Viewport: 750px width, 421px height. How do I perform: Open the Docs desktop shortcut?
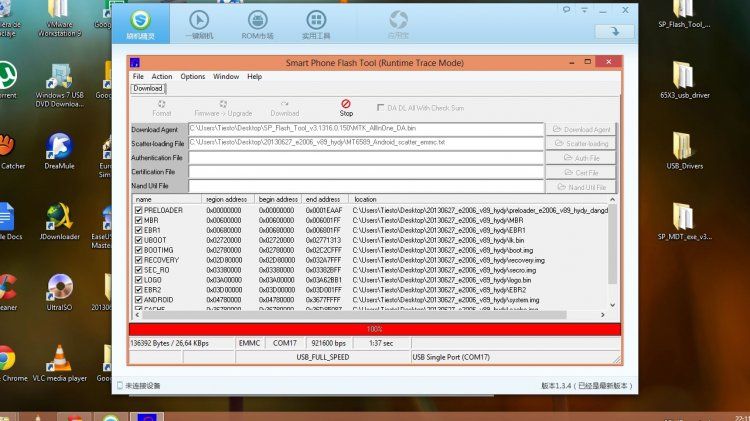[x=10, y=222]
